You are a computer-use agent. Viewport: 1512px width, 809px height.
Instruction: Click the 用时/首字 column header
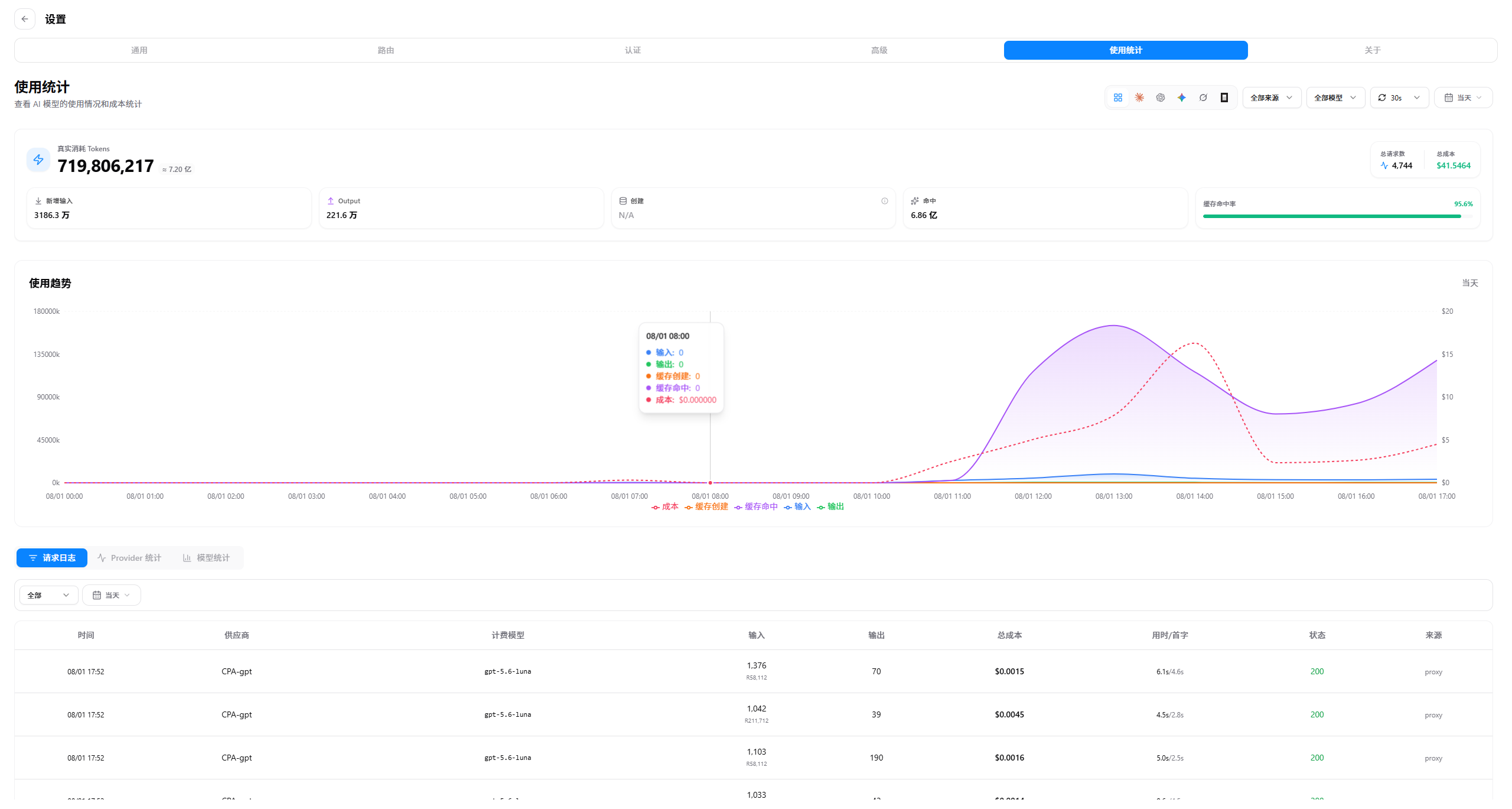pyautogui.click(x=1169, y=635)
